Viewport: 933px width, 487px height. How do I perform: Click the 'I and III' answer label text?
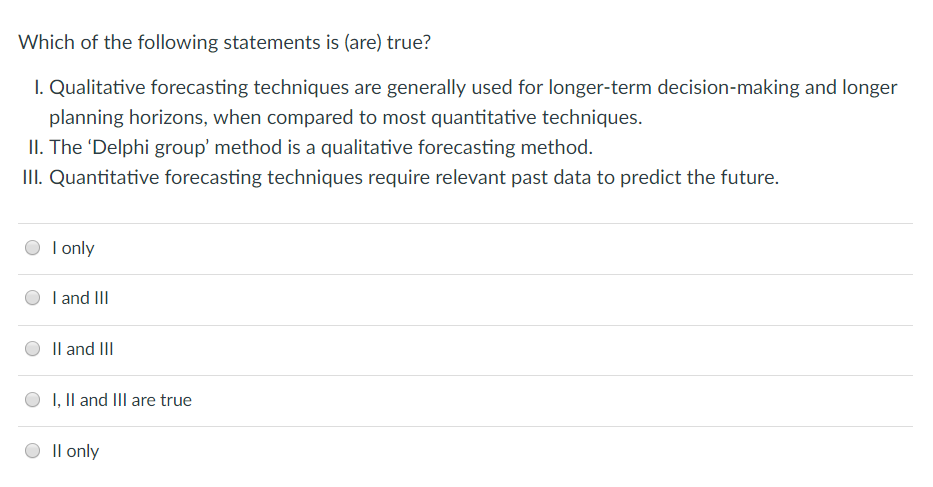click(80, 298)
